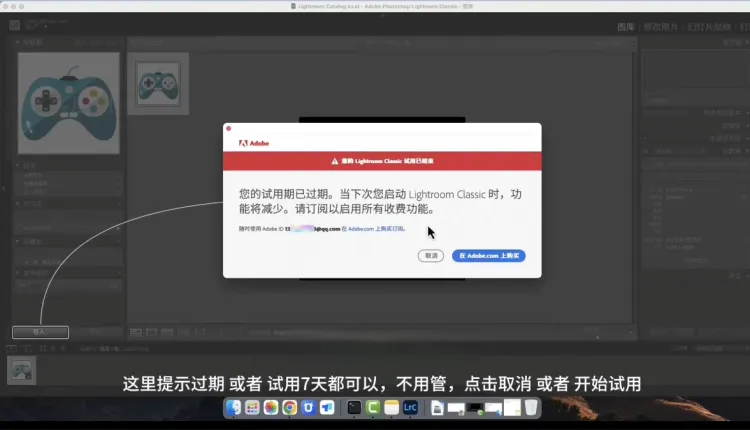
Task: Open the Adobe.com subscription link
Action: [376, 229]
